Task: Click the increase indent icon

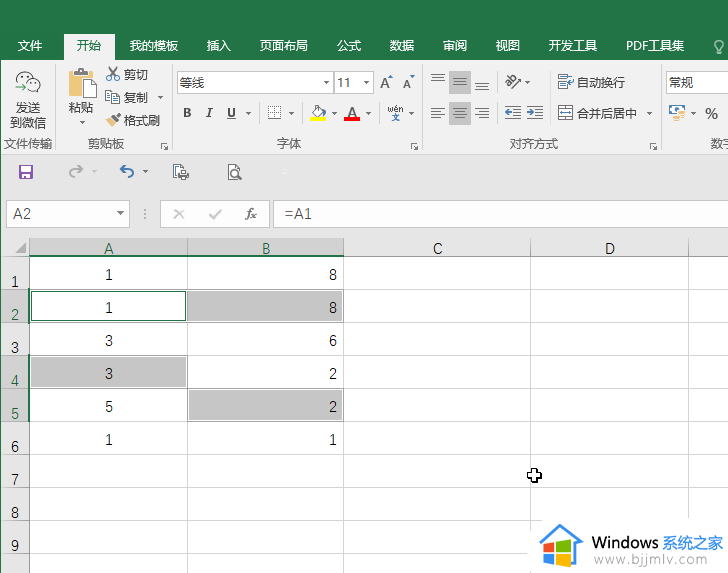Action: pos(535,113)
